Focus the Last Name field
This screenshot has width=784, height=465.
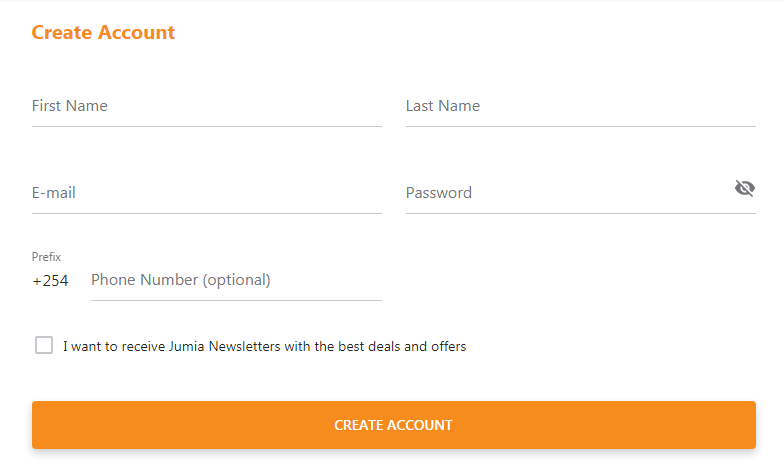(581, 106)
